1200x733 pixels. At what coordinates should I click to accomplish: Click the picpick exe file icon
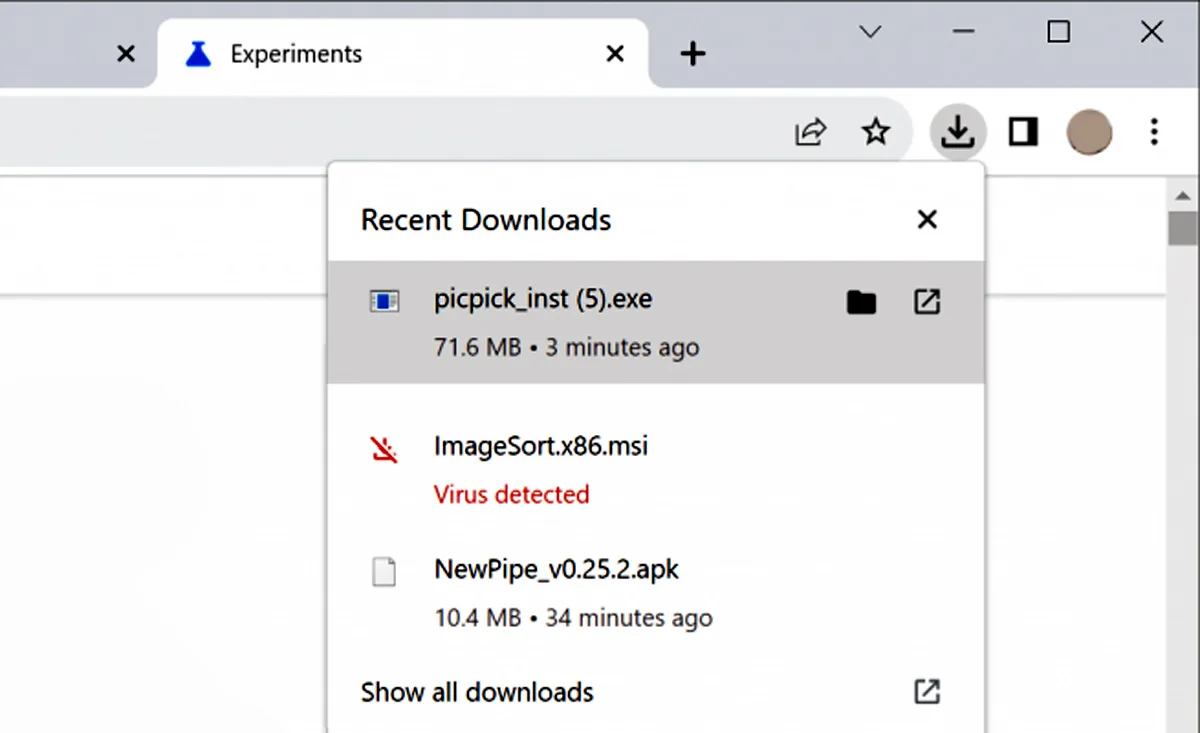click(384, 301)
